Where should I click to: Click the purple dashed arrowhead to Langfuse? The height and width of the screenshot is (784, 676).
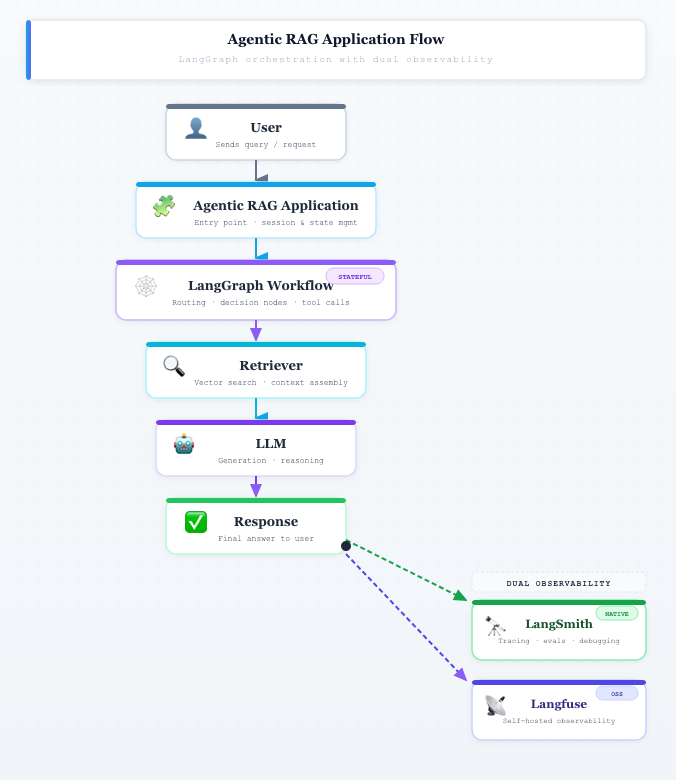(461, 674)
